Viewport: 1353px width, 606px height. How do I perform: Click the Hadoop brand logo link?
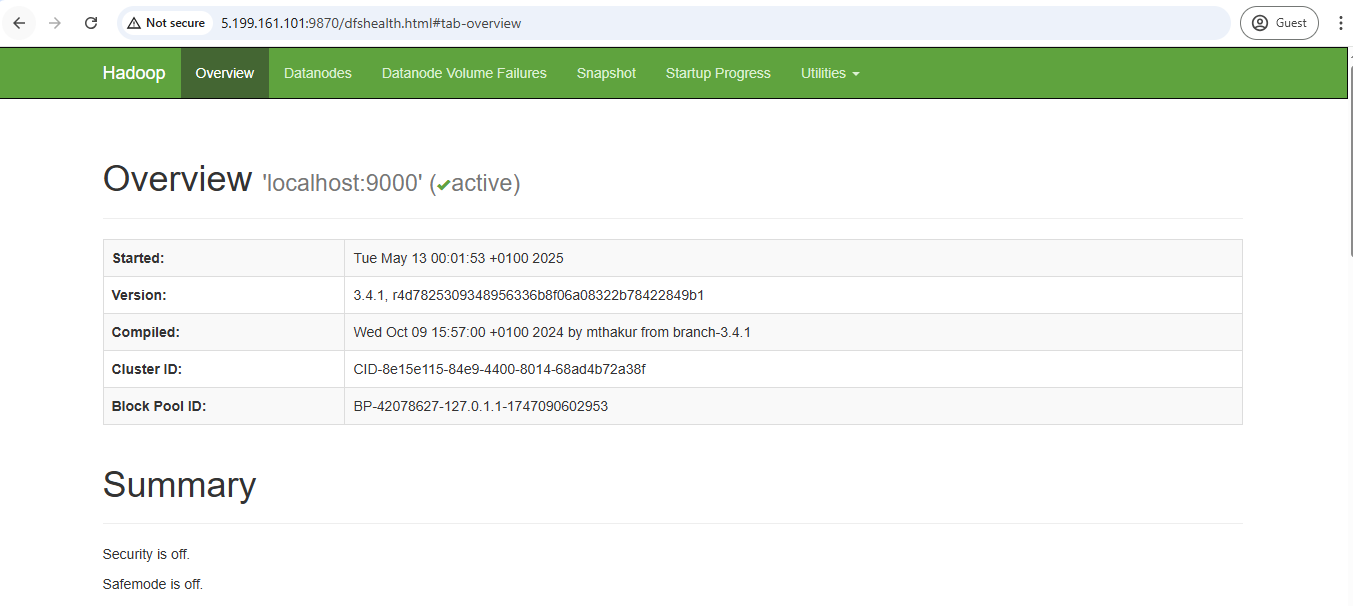(x=134, y=73)
